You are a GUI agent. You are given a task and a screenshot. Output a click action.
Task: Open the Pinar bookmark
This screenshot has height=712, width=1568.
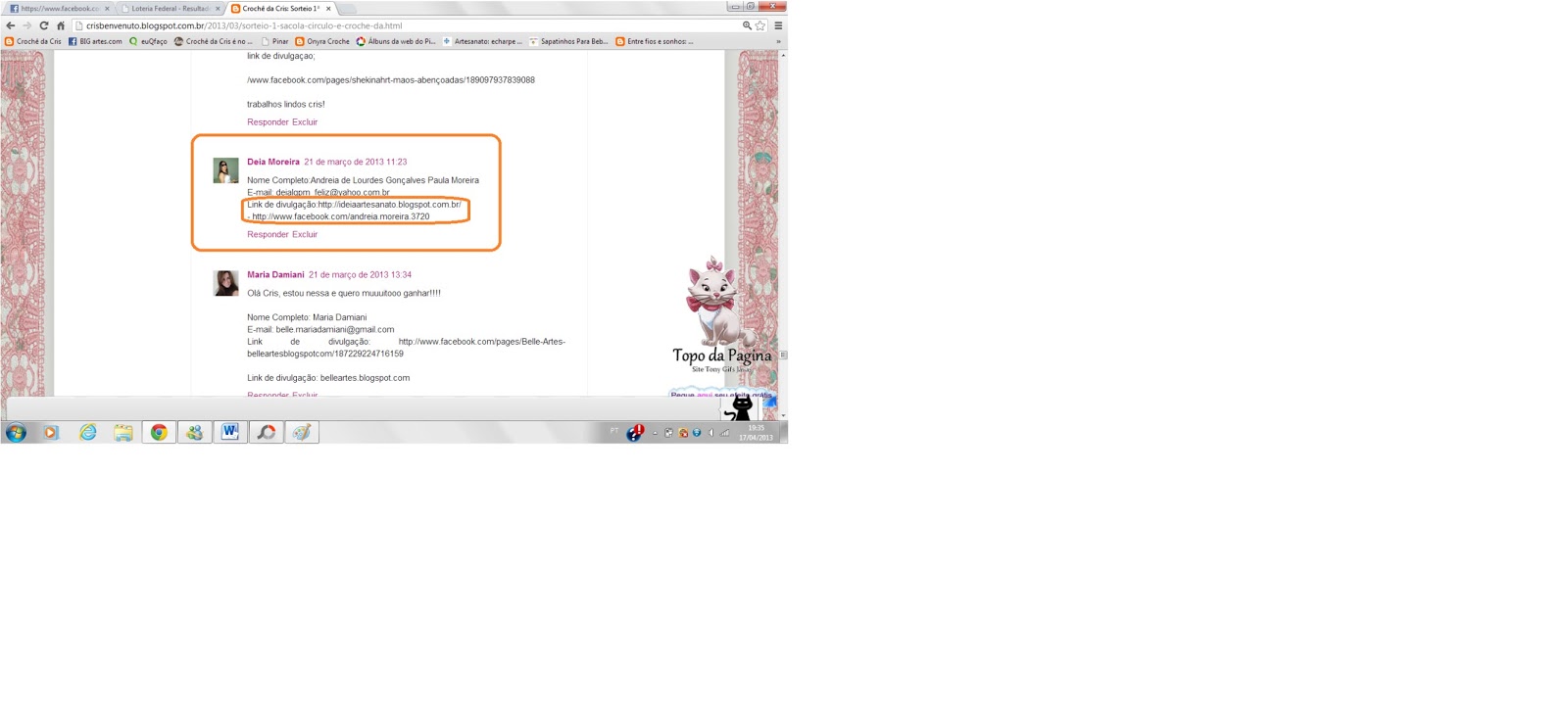[274, 41]
